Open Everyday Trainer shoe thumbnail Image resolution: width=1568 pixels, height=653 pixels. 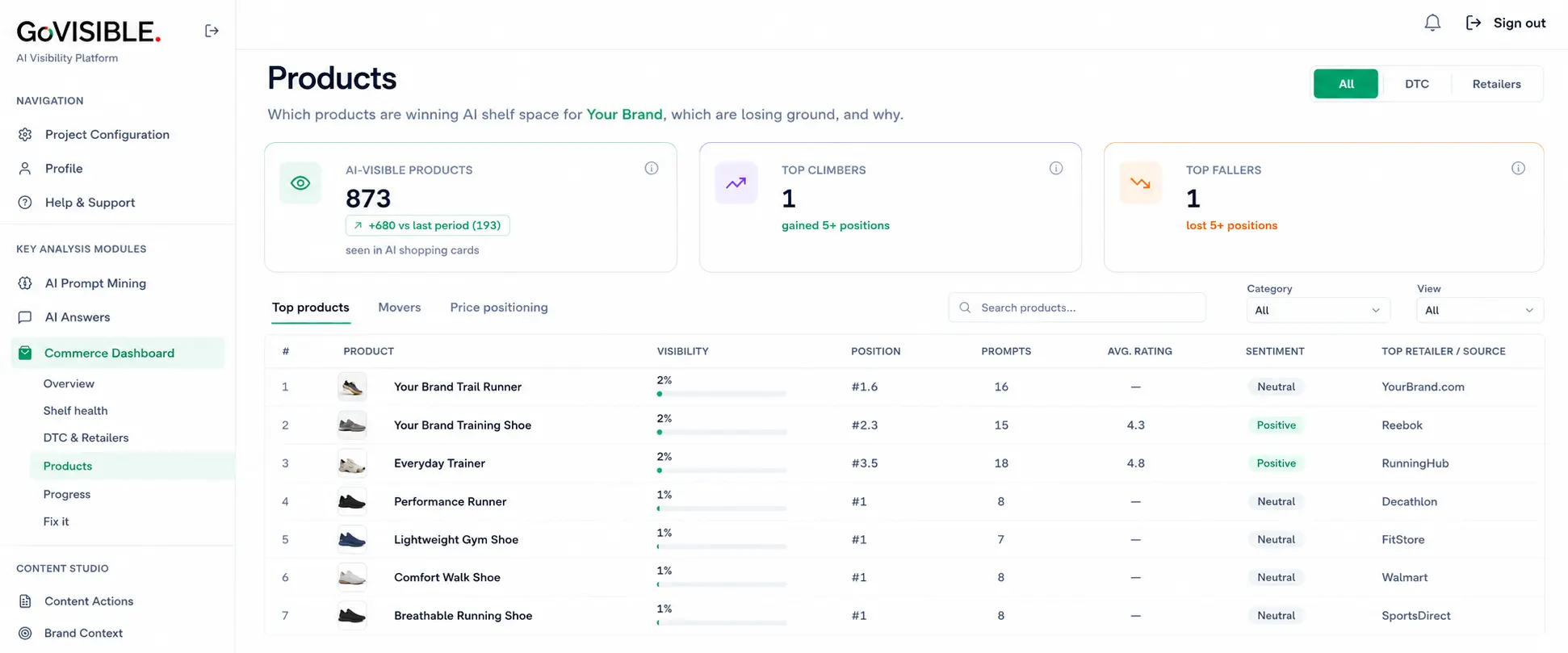(352, 463)
